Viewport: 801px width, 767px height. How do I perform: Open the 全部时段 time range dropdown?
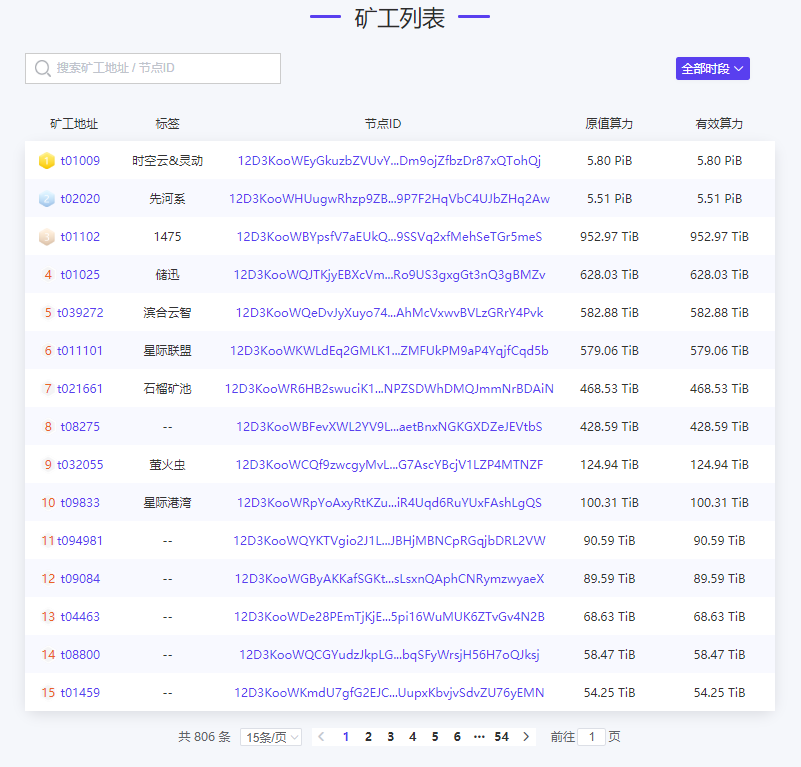coord(713,68)
